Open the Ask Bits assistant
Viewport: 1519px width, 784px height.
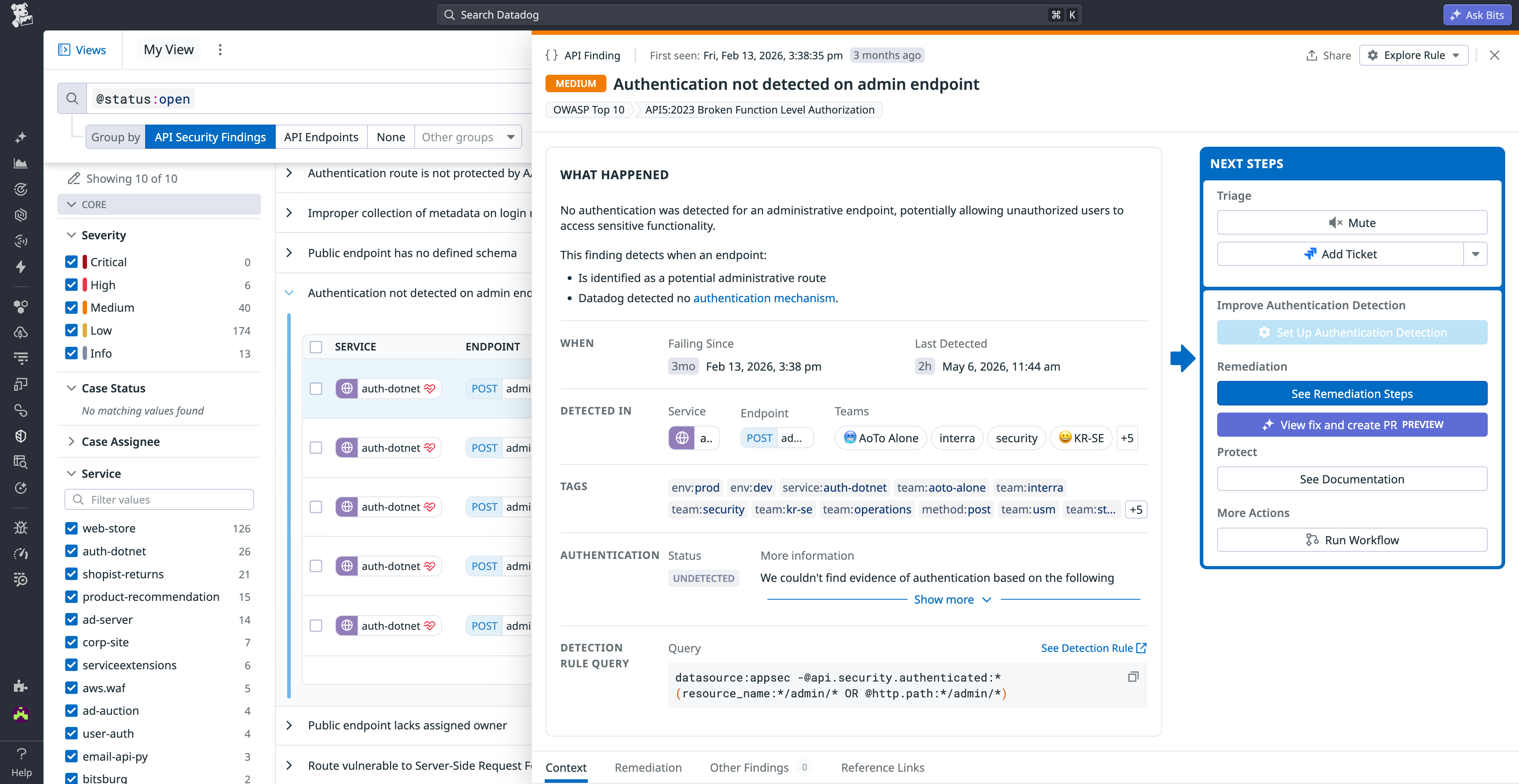tap(1477, 15)
